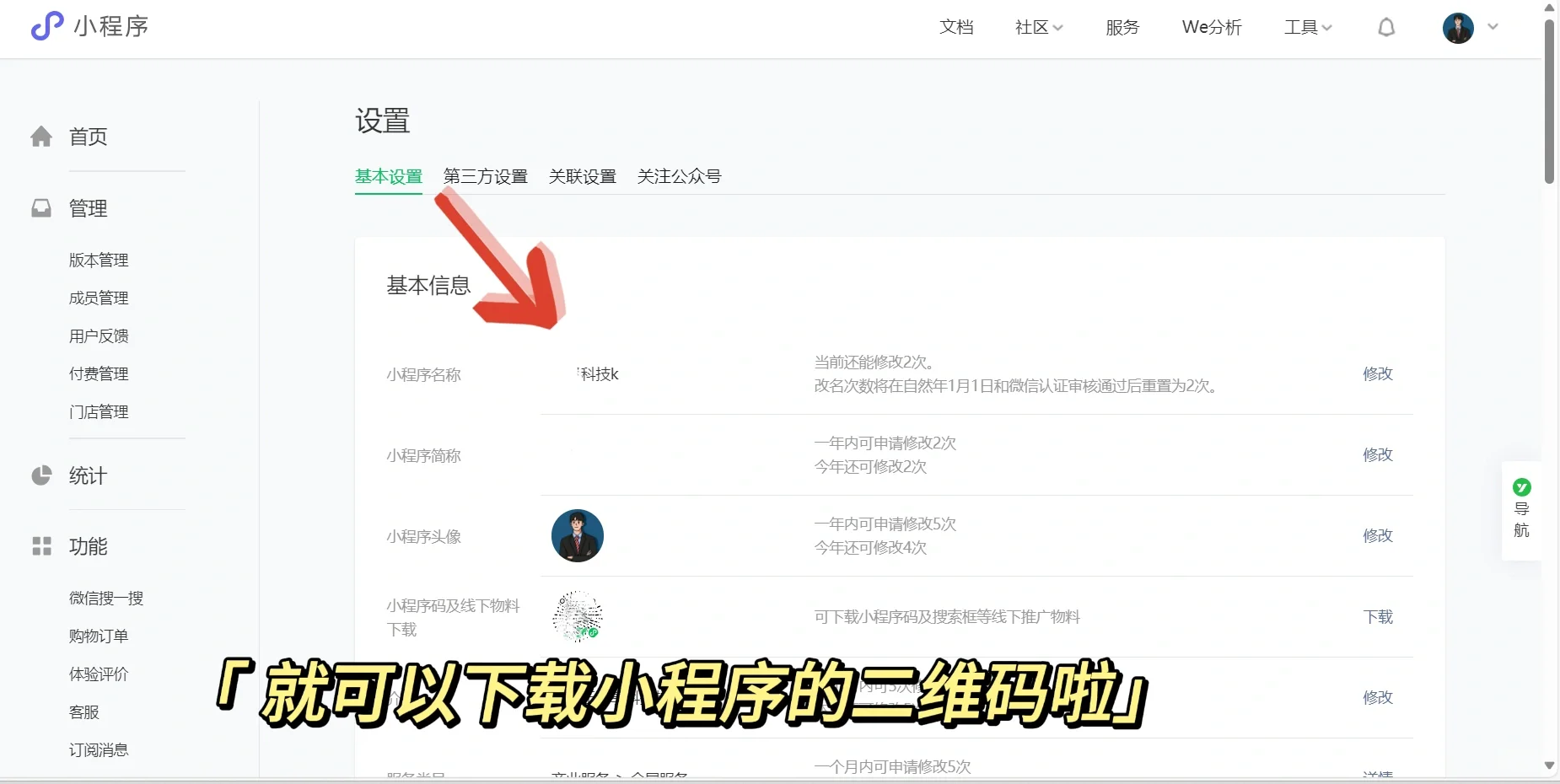Screen dimensions: 1560x784
Task: Click the Mini Program logo icon
Action: (x=47, y=26)
